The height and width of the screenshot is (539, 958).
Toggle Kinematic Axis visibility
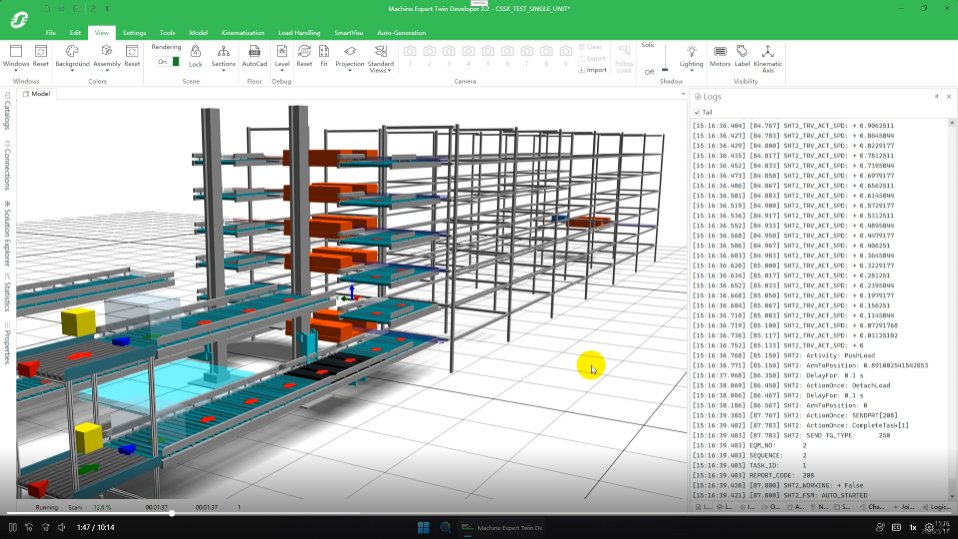pos(767,58)
